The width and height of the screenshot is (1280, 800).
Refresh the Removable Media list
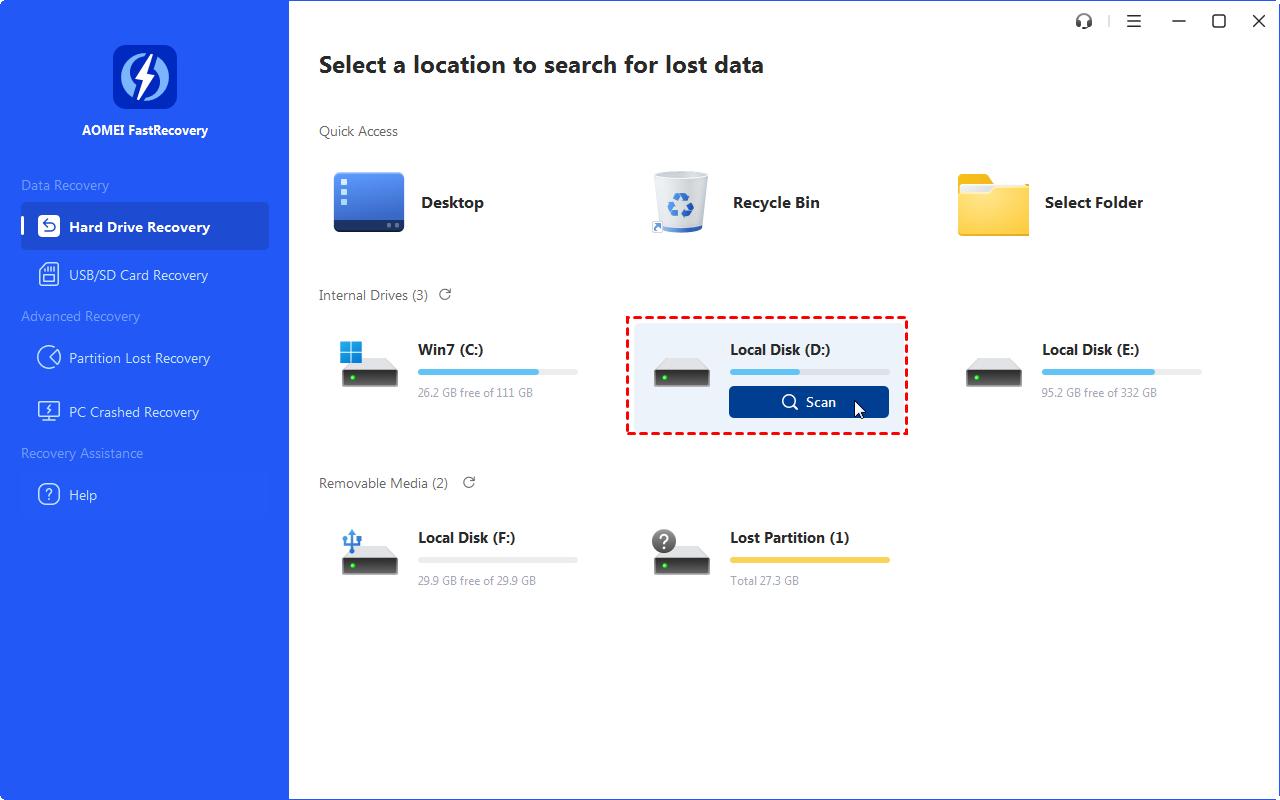click(469, 482)
